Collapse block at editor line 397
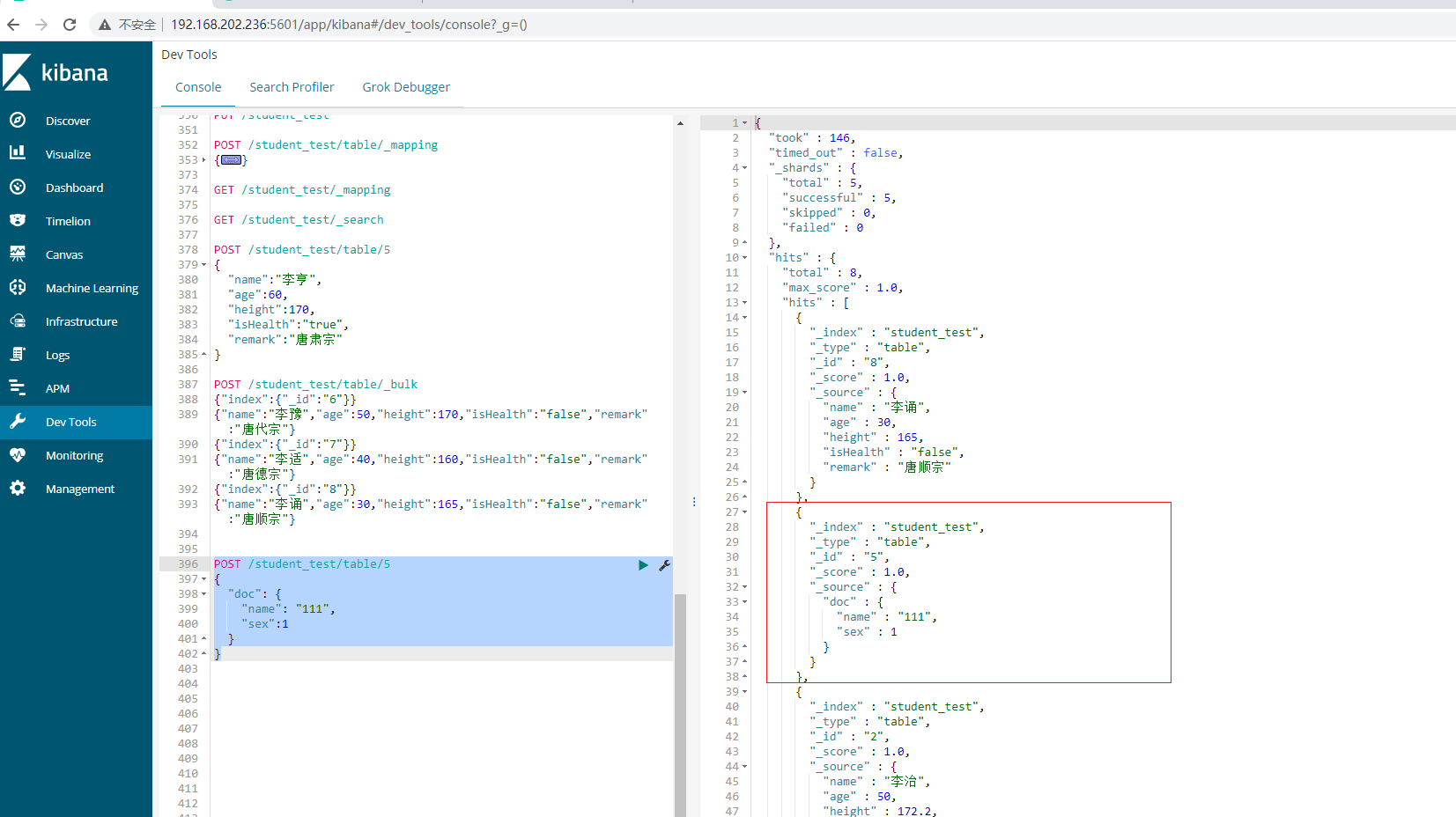The width and height of the screenshot is (1456, 817). 204,579
